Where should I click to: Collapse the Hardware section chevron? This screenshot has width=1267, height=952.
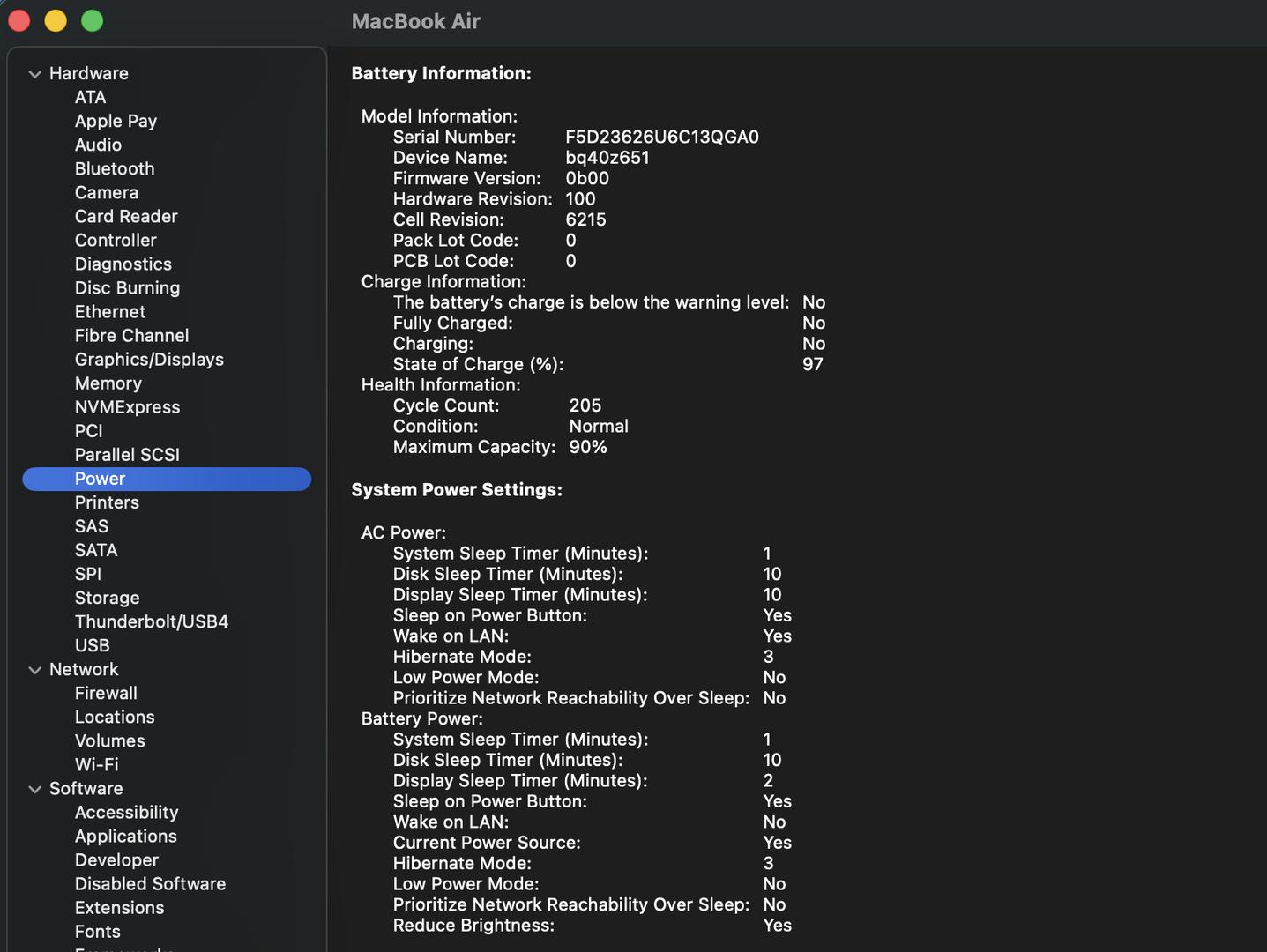(x=35, y=74)
